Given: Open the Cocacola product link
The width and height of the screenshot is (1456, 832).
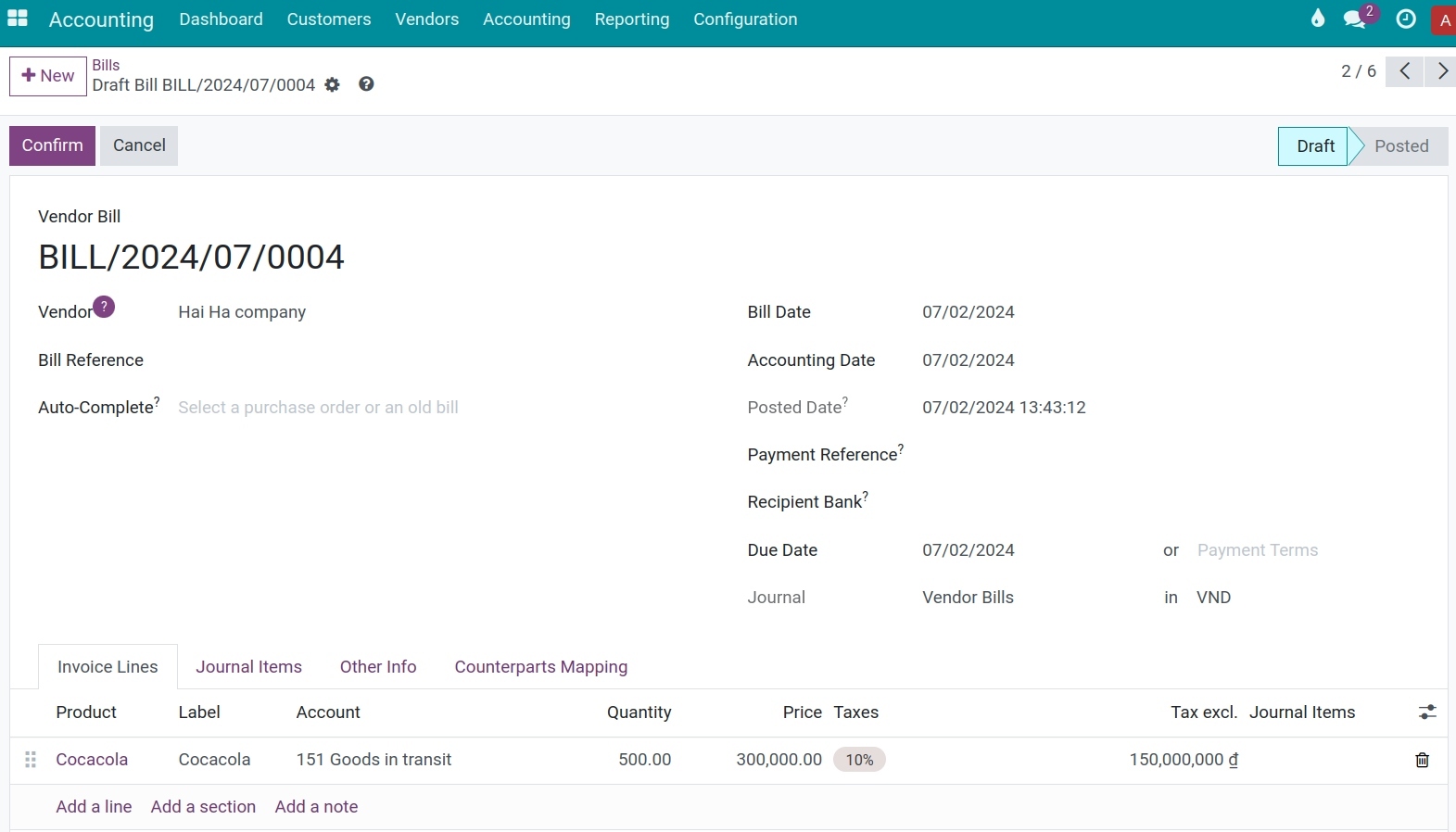Looking at the screenshot, I should (92, 760).
